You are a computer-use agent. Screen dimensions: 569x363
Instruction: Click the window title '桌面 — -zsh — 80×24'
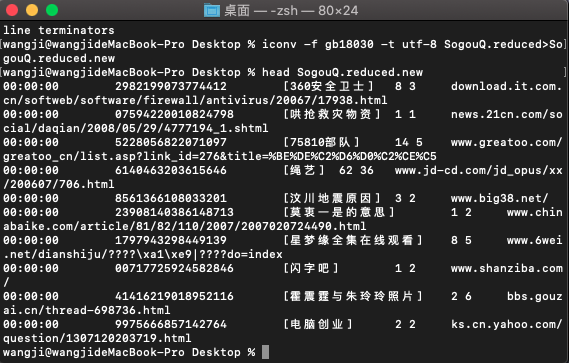291,11
